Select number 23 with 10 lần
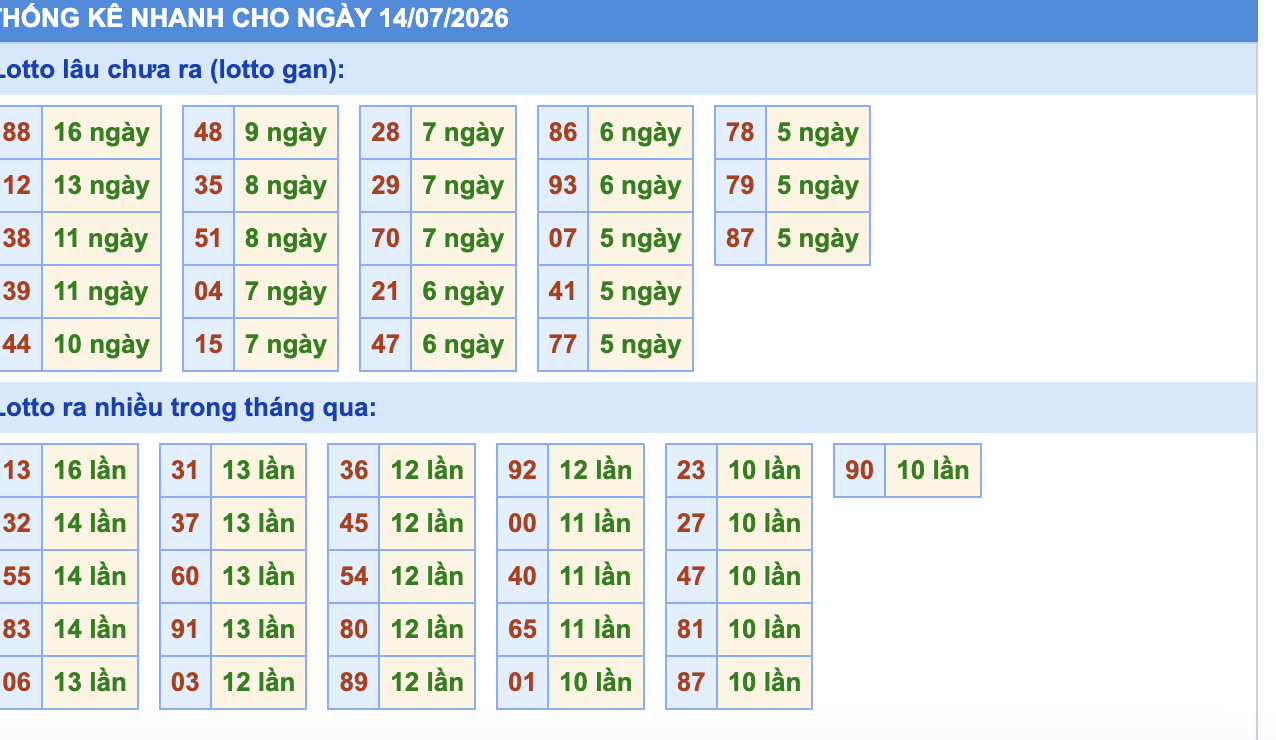Screen dimensions: 1276x740 [x=691, y=470]
